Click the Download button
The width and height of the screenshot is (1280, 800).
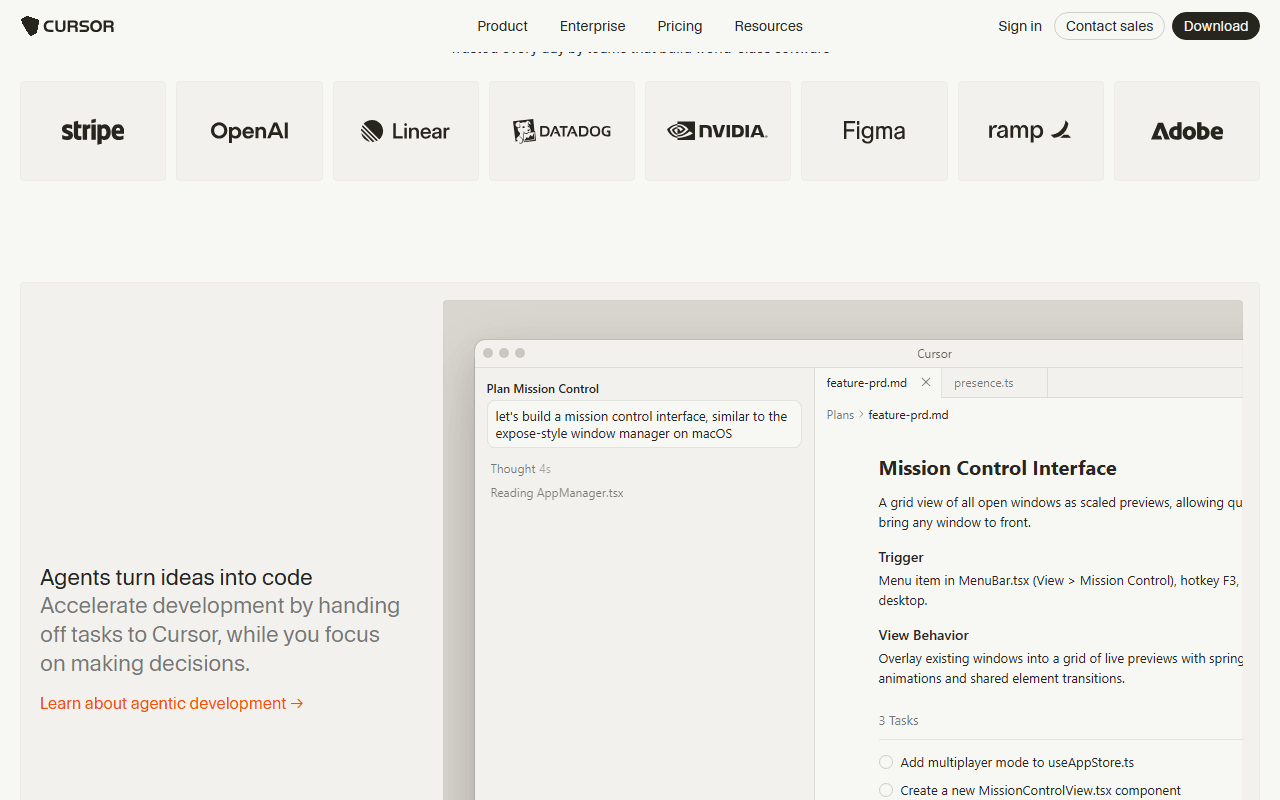click(x=1216, y=26)
